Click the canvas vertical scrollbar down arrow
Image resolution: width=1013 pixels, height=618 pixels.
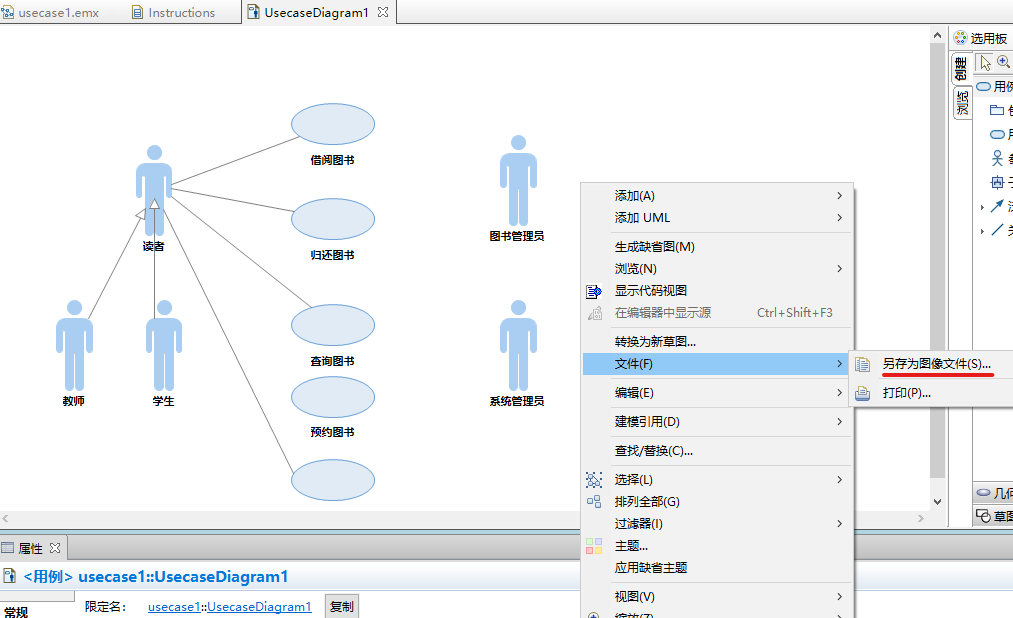click(x=937, y=501)
